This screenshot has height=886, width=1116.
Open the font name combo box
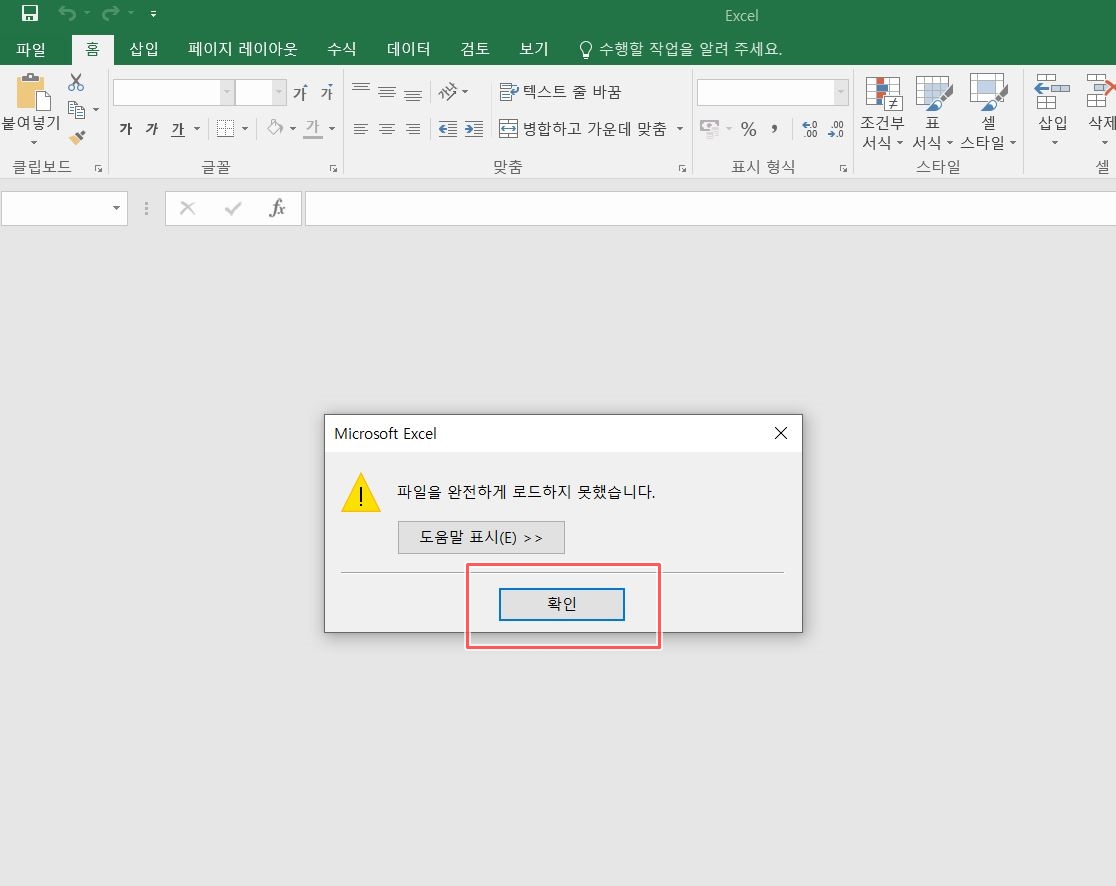click(x=174, y=93)
